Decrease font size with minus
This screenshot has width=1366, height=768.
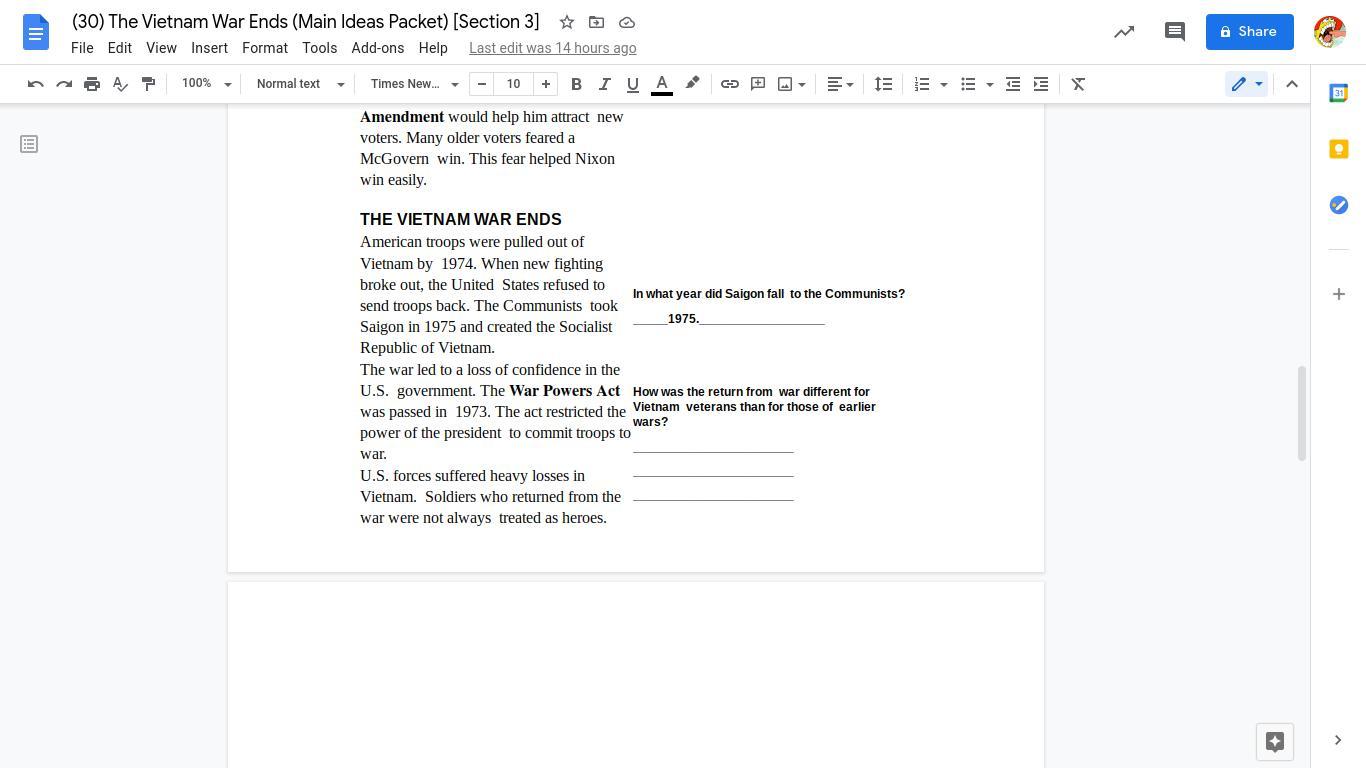[x=482, y=84]
